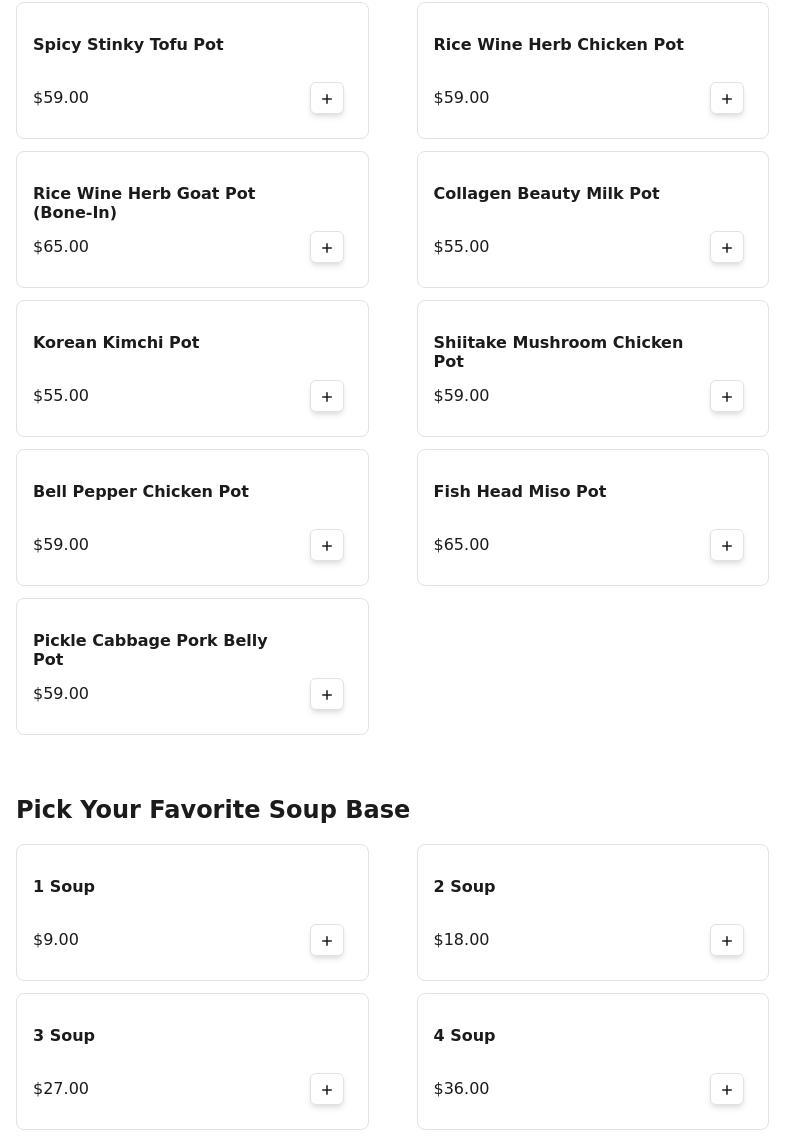Viewport: 785px width, 1147px height.
Task: Add Korean Kimchi Pot to order
Action: (327, 396)
